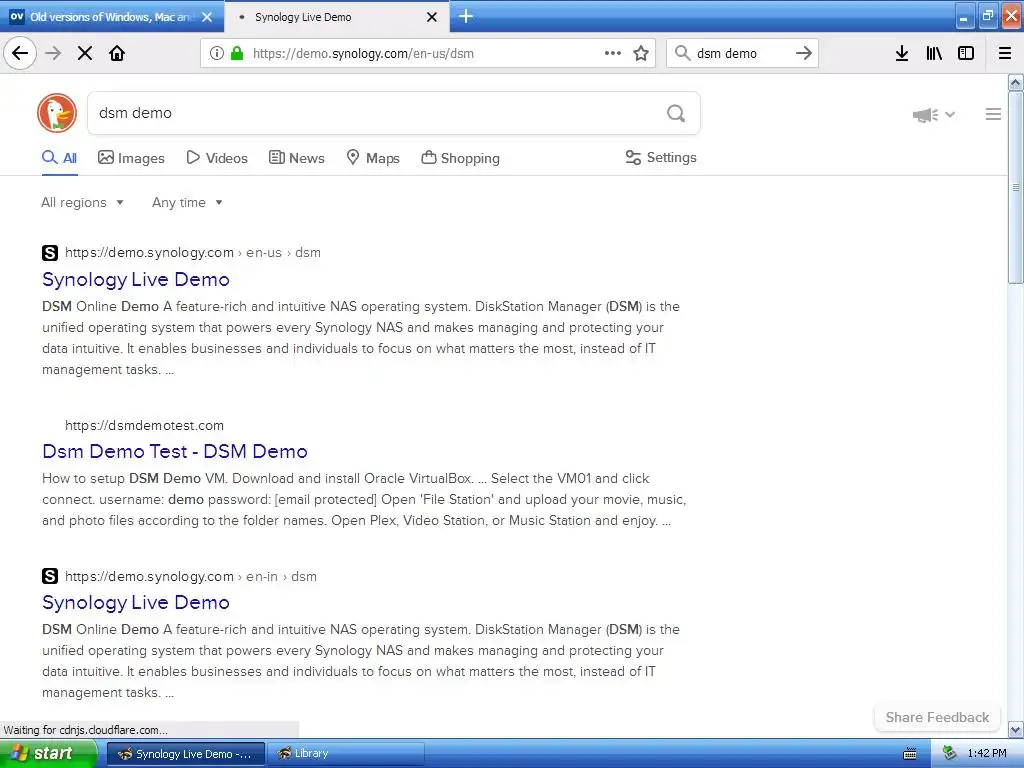Select the Library window taskbar button

coord(345,754)
